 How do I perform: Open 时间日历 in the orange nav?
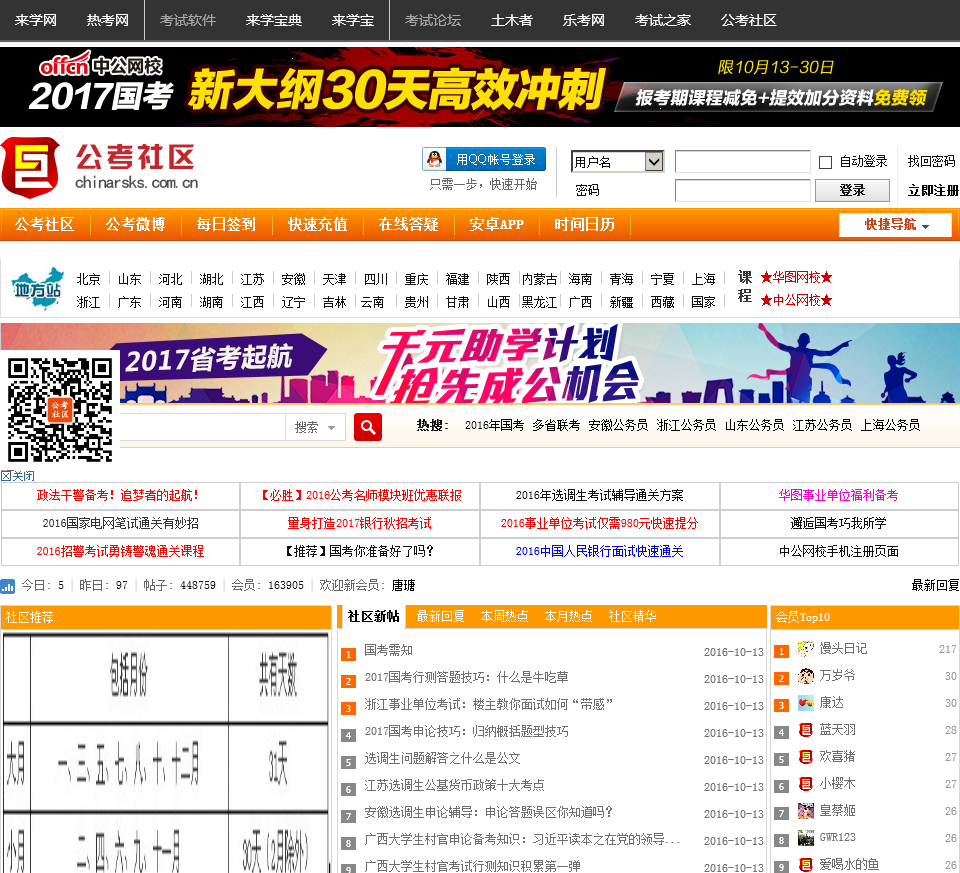pyautogui.click(x=584, y=225)
